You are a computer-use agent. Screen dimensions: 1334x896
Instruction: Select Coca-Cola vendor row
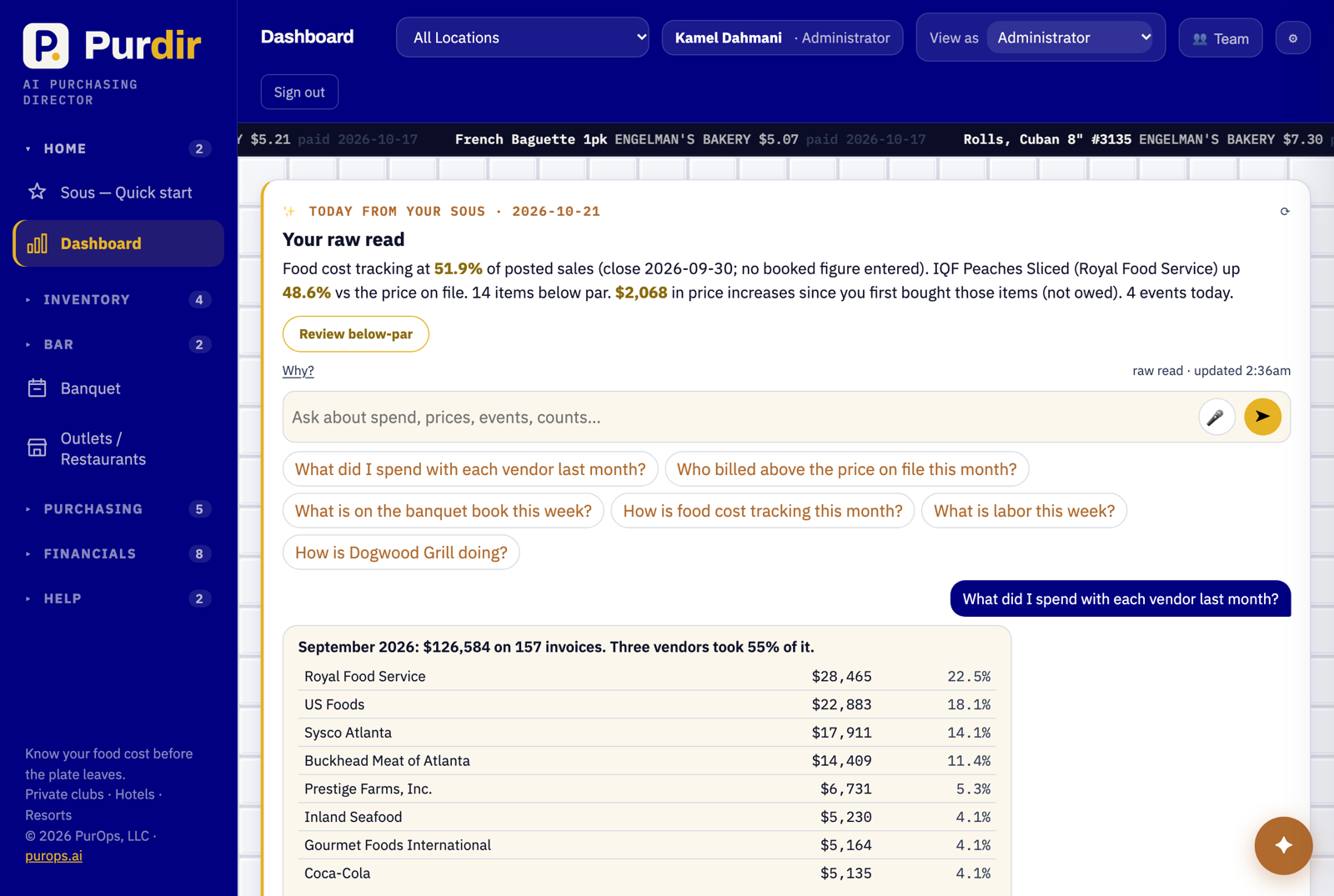647,873
